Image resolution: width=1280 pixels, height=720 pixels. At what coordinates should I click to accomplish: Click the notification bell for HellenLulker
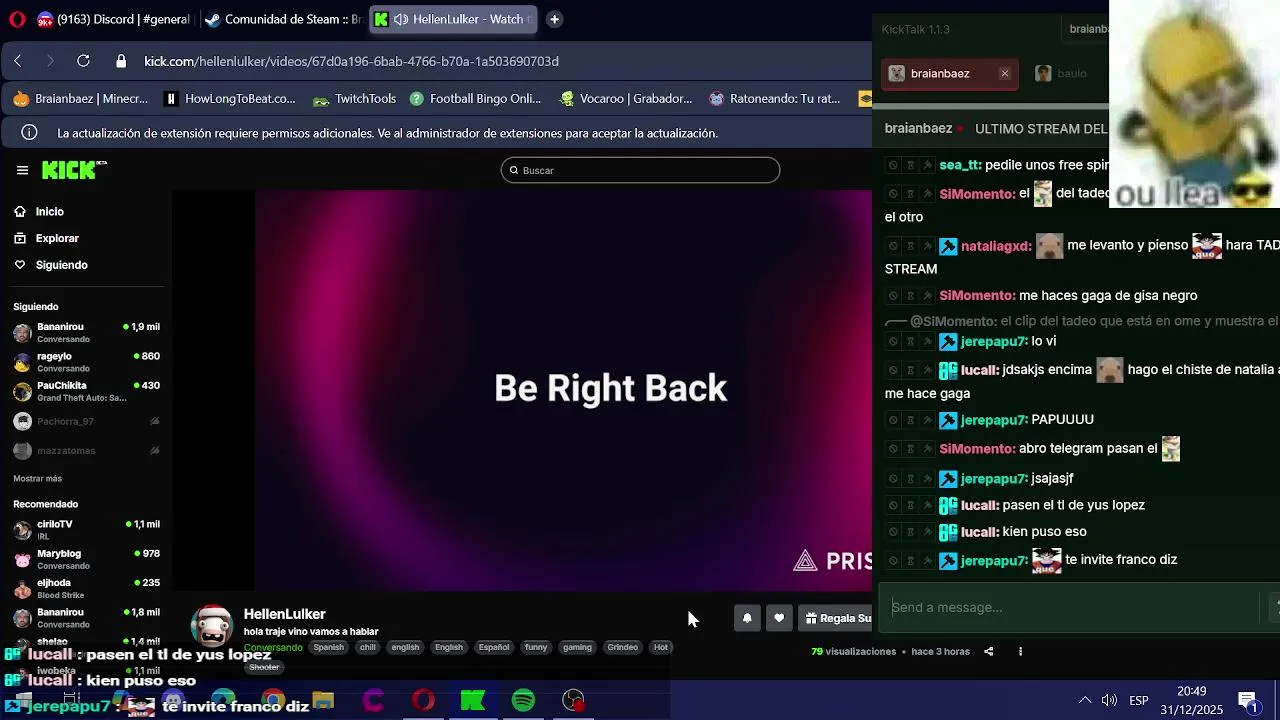pos(747,618)
